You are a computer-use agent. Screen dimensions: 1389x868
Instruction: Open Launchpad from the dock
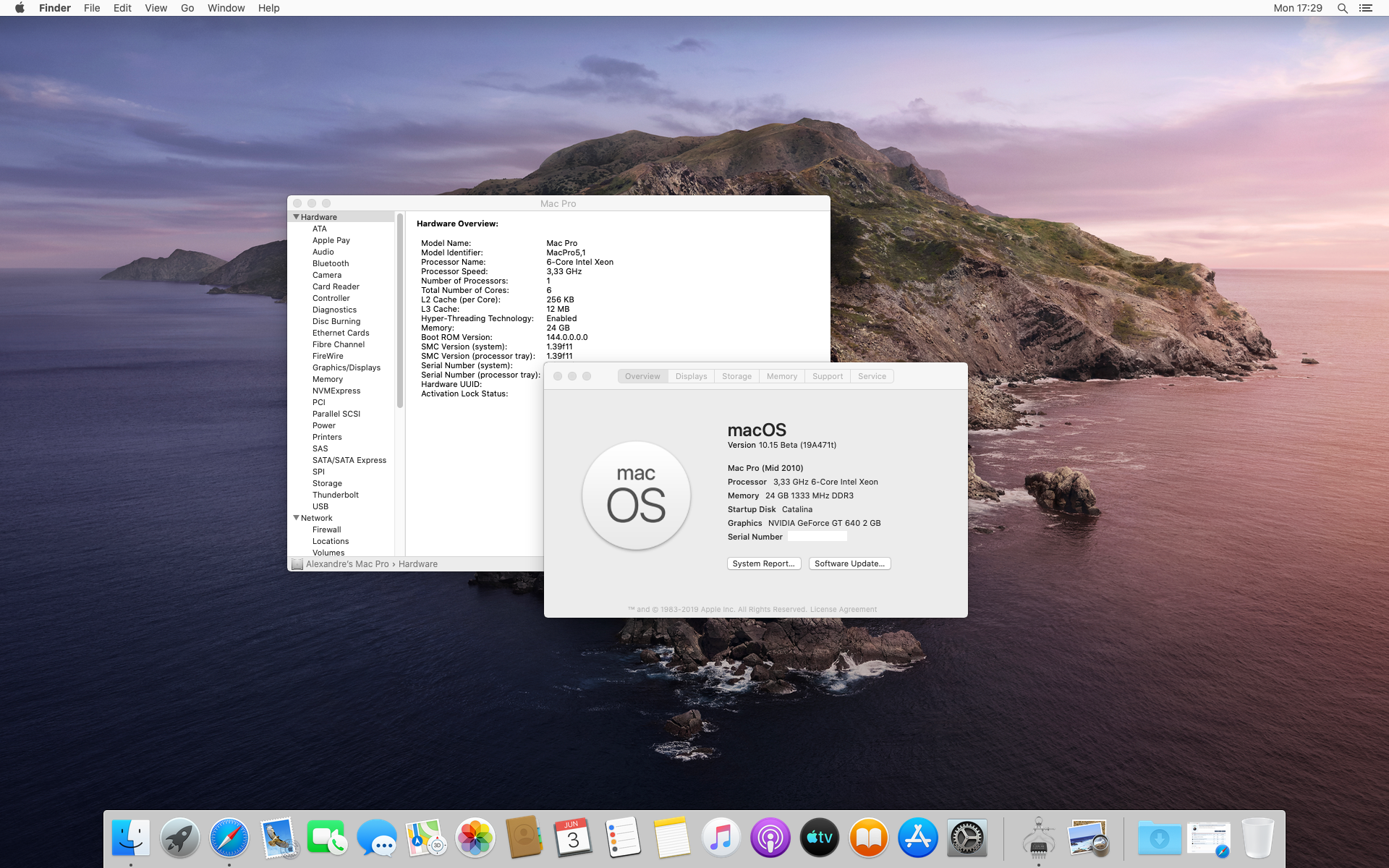click(179, 838)
